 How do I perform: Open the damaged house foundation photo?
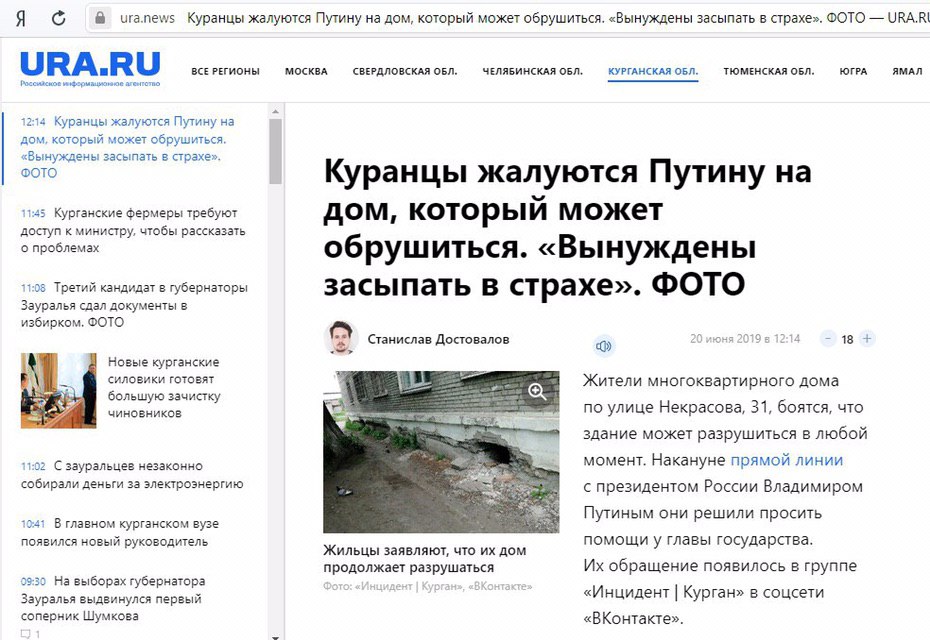tap(441, 452)
